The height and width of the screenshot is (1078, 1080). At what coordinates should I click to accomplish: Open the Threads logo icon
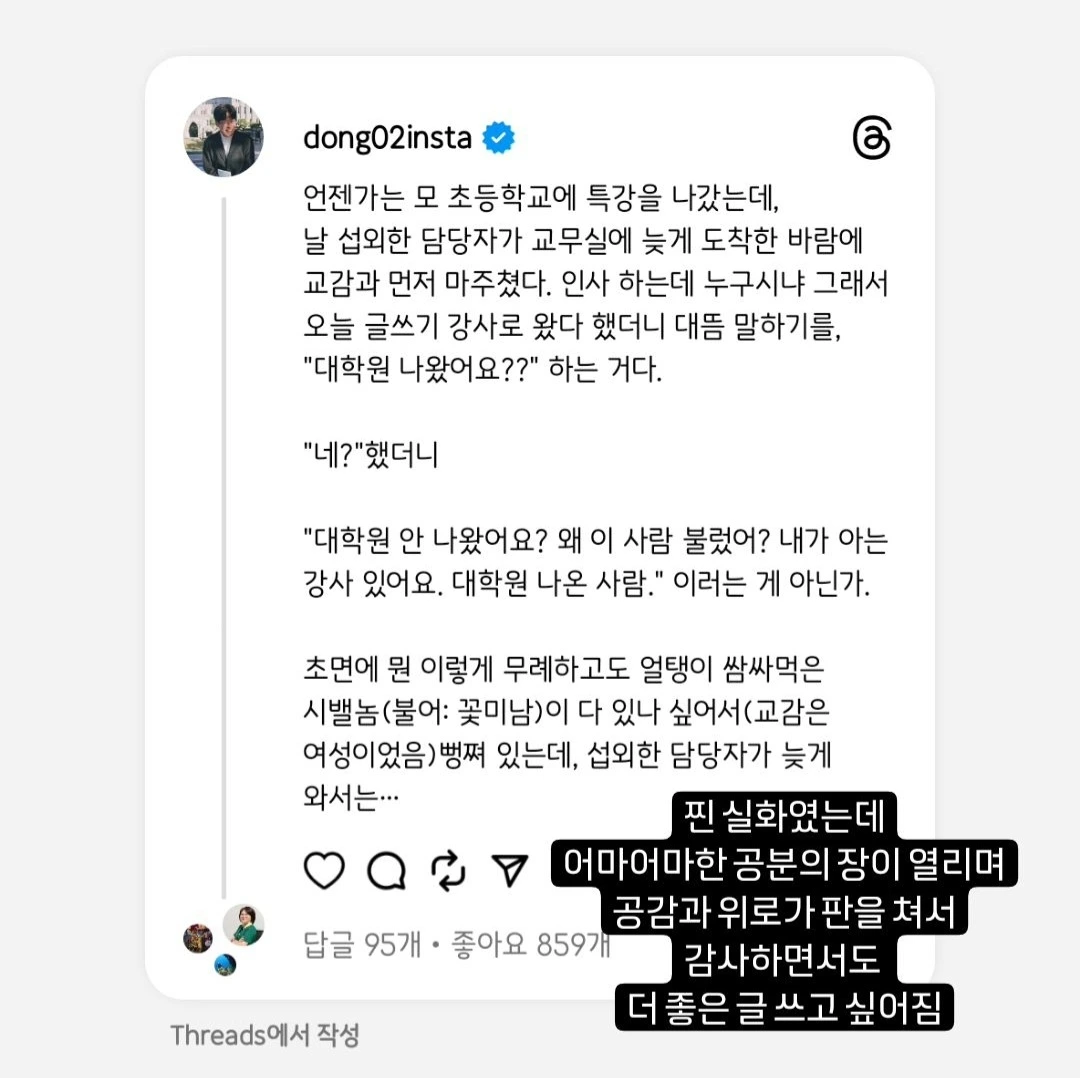(x=872, y=138)
